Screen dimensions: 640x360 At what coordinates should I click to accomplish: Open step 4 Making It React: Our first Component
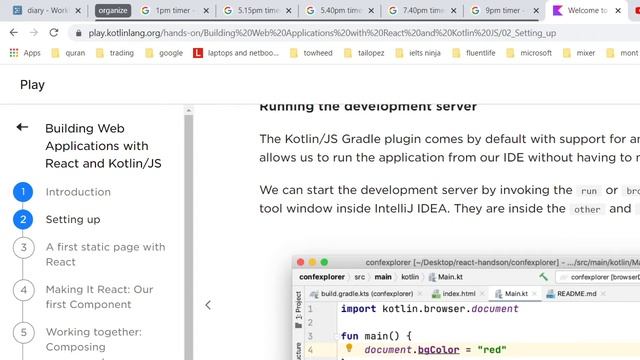[99, 297]
